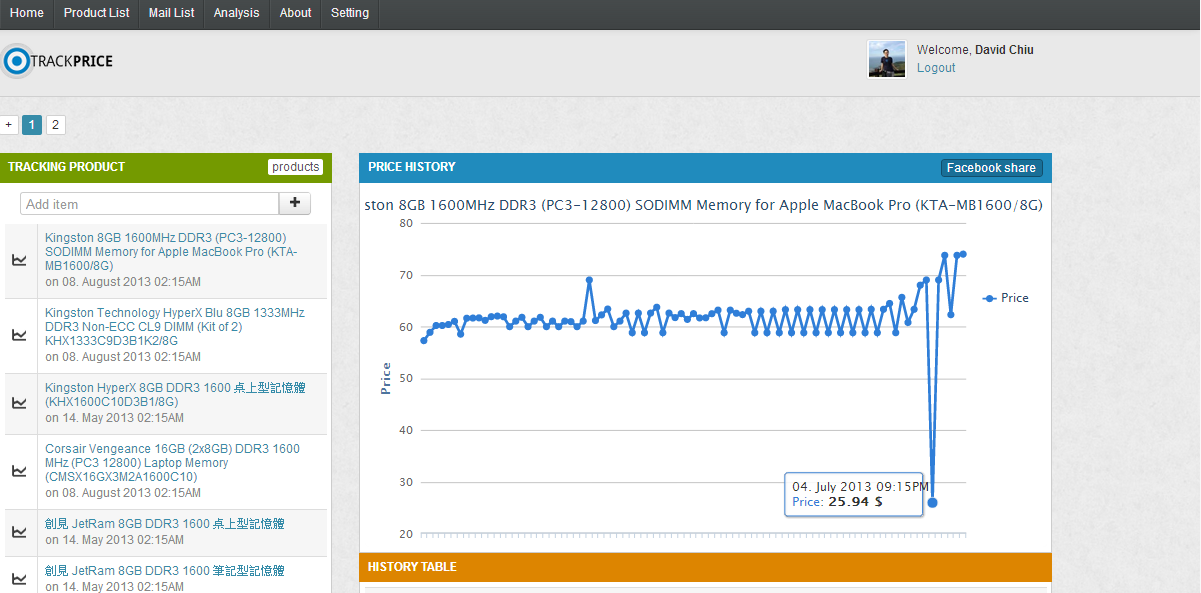The image size is (1201, 593).
Task: Open the Analysis menu
Action: tap(237, 13)
